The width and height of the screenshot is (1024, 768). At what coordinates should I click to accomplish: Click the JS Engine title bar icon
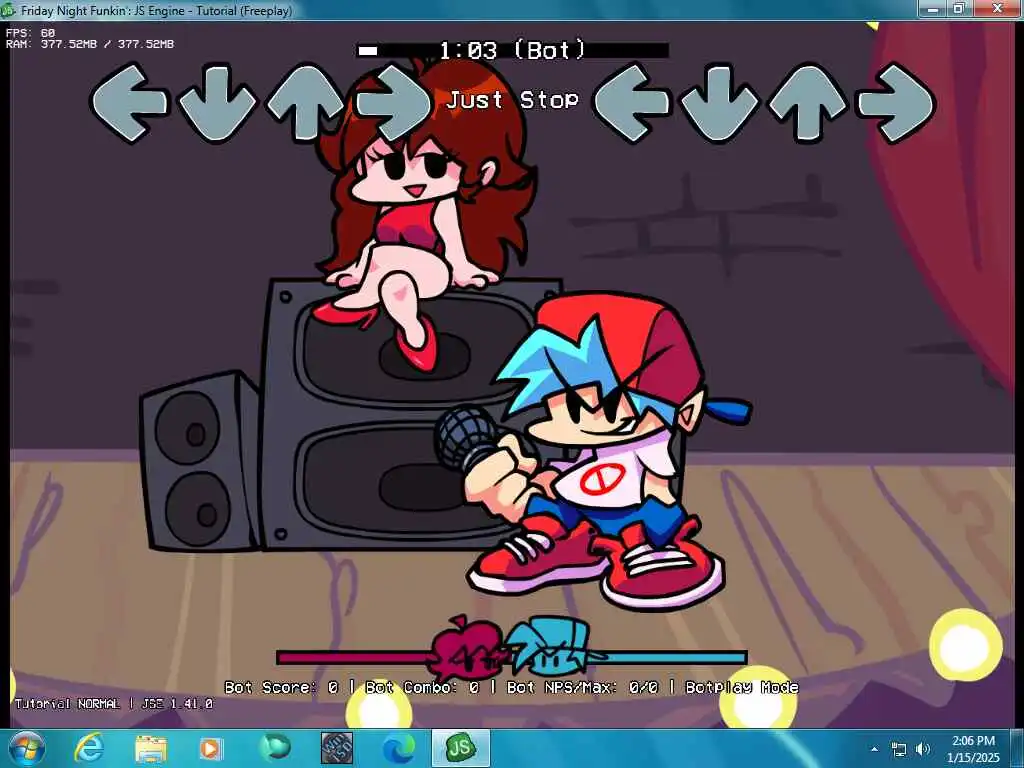[8, 10]
